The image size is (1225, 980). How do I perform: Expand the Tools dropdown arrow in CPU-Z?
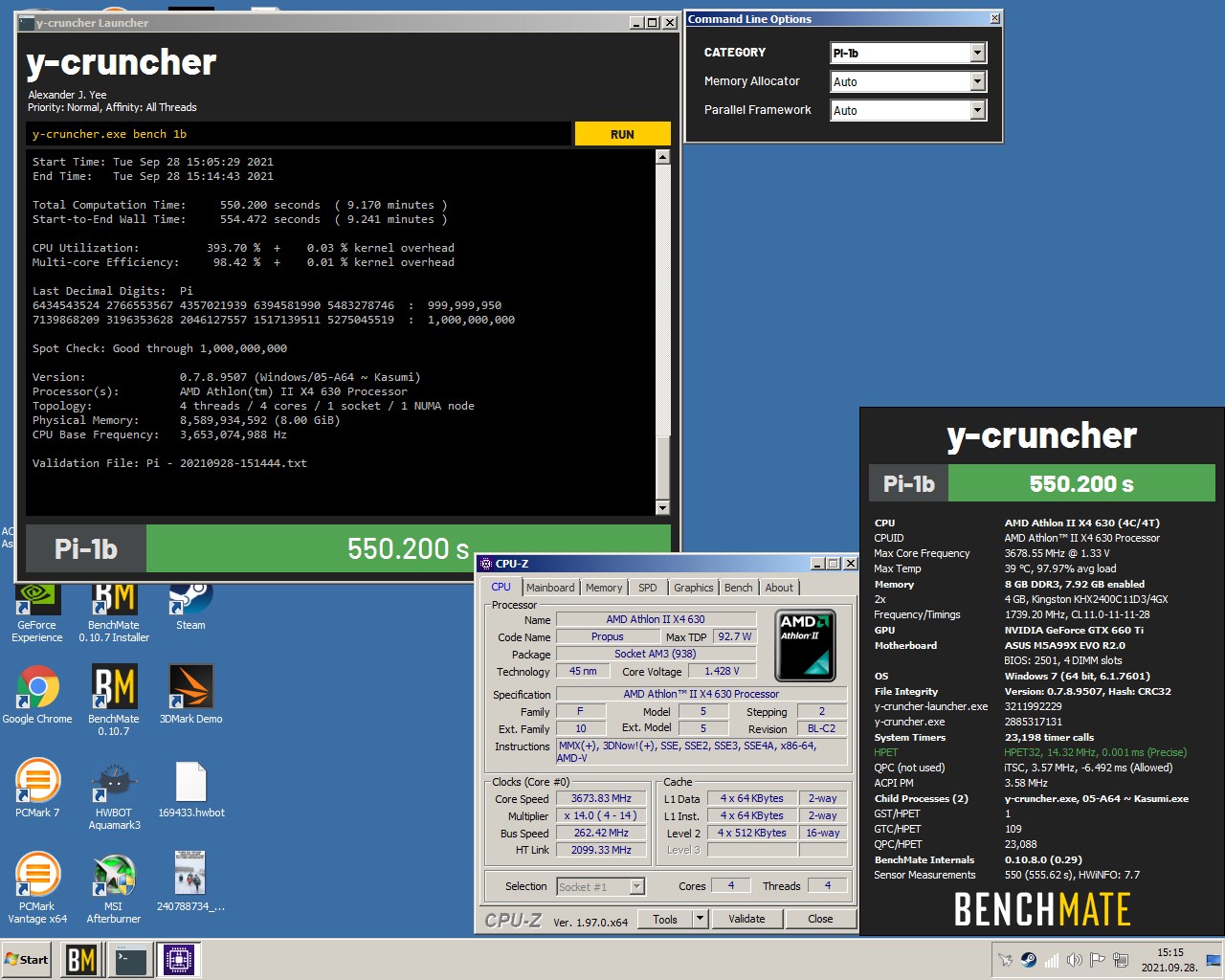tap(700, 919)
